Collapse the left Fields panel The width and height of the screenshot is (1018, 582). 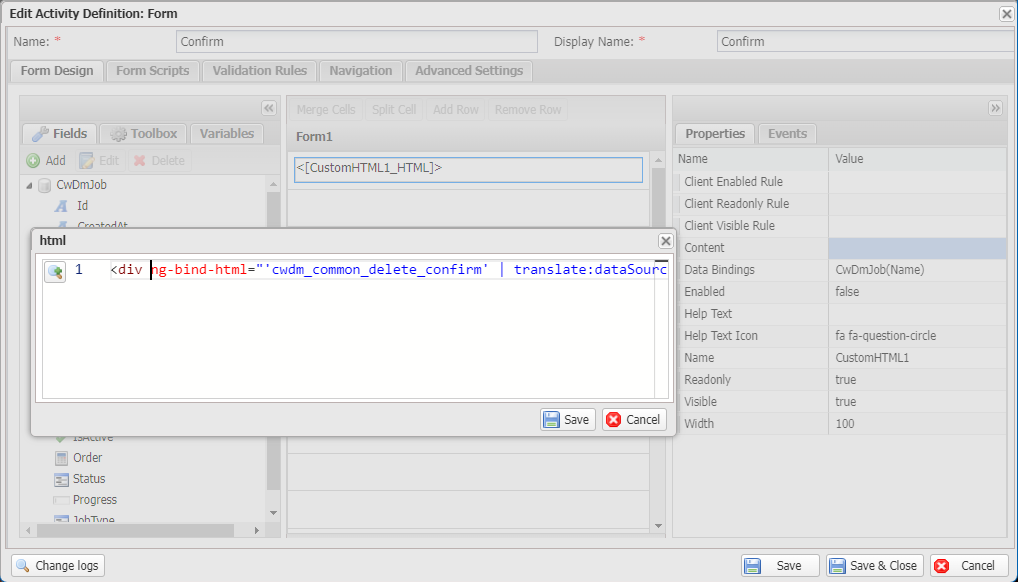[268, 108]
